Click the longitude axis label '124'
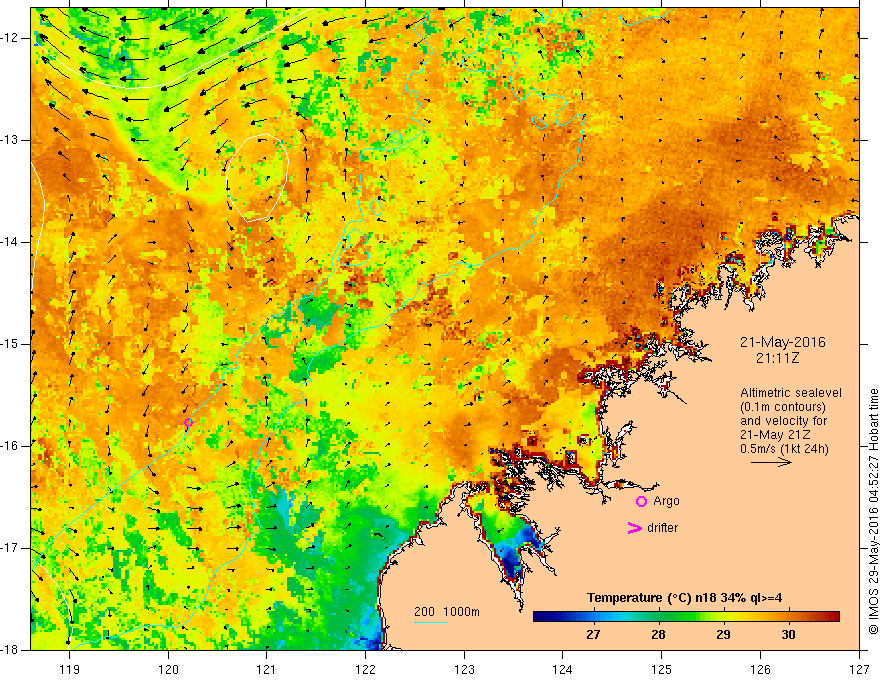Viewport: 880px width, 680px height. [x=563, y=669]
